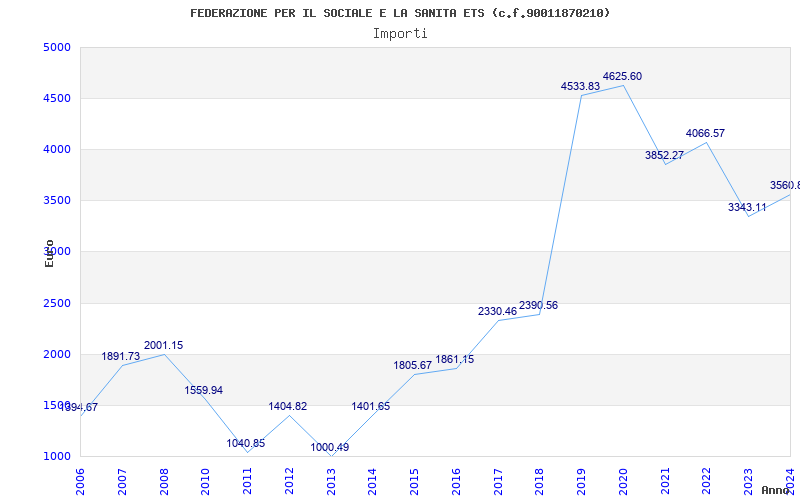
Task: Click the y-axis value 5000
Action: 57,47
